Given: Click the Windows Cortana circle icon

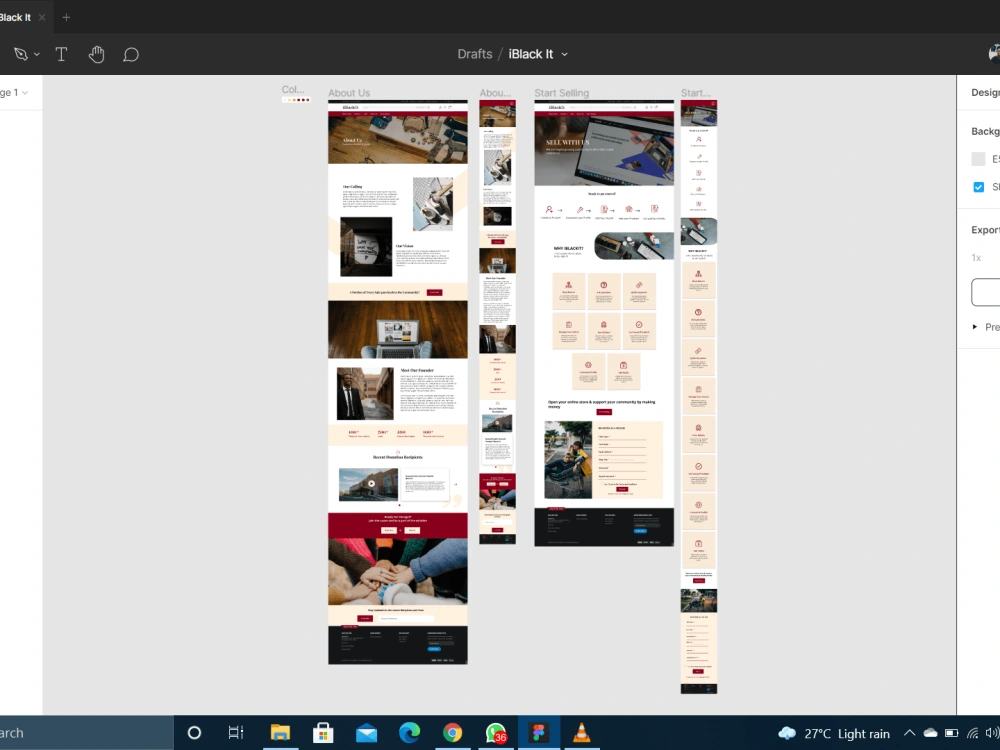Looking at the screenshot, I should 194,733.
